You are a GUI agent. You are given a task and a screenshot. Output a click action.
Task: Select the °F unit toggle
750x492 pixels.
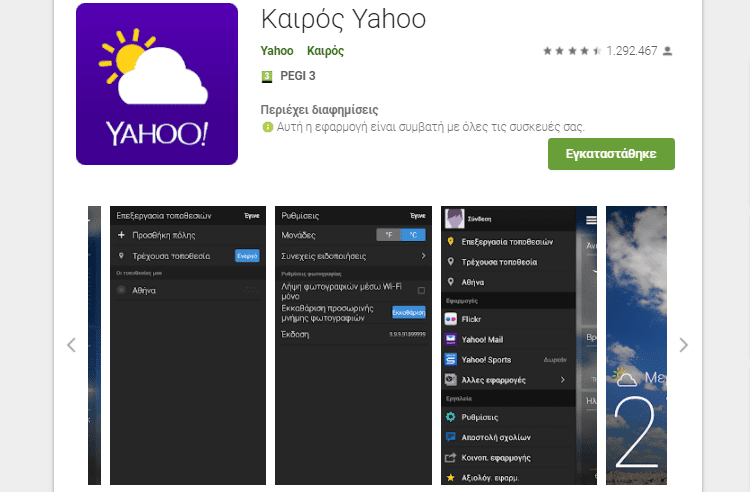point(389,235)
